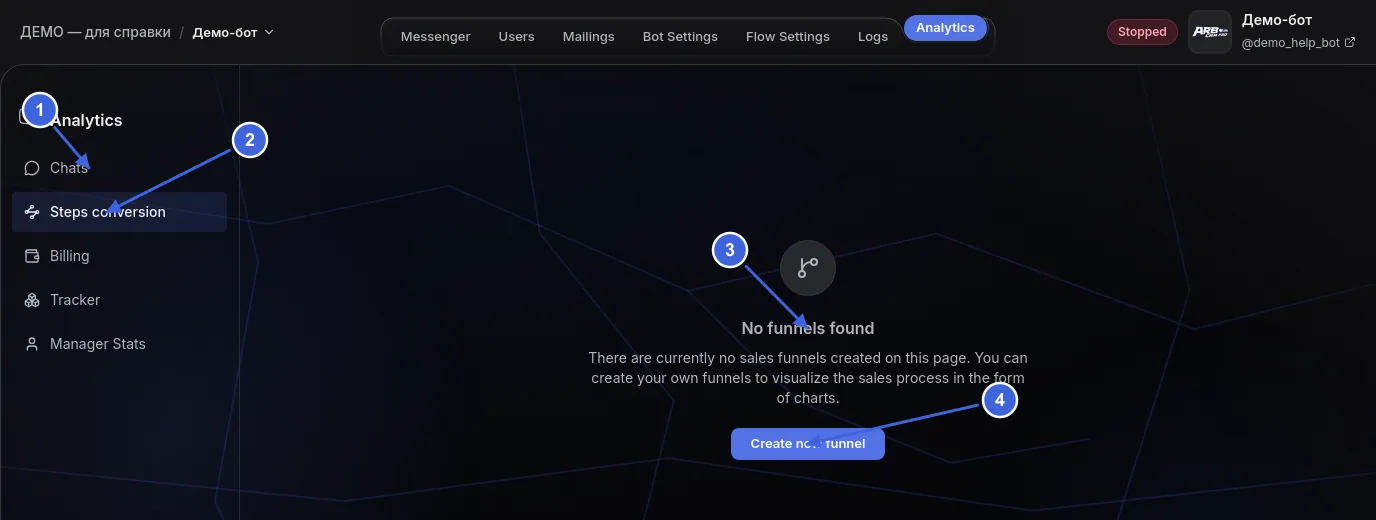Click the Create new funnel button
Screen dimensions: 1376x520
pos(808,444)
